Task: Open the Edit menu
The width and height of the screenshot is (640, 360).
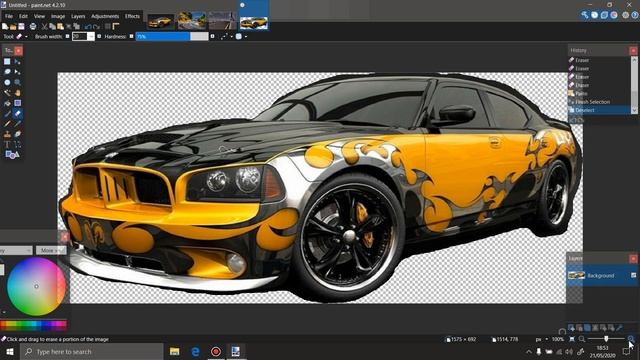Action: pyautogui.click(x=23, y=16)
